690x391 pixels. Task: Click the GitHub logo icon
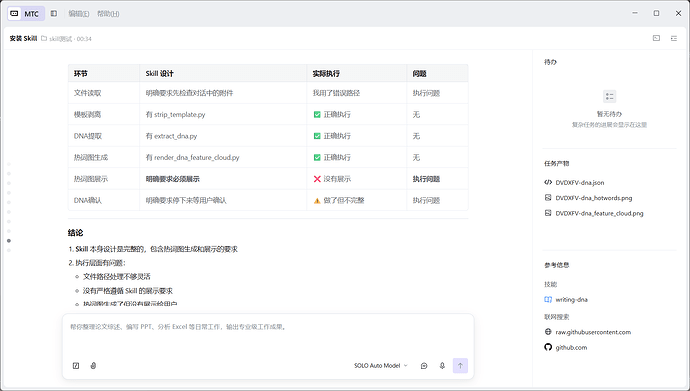pos(548,347)
